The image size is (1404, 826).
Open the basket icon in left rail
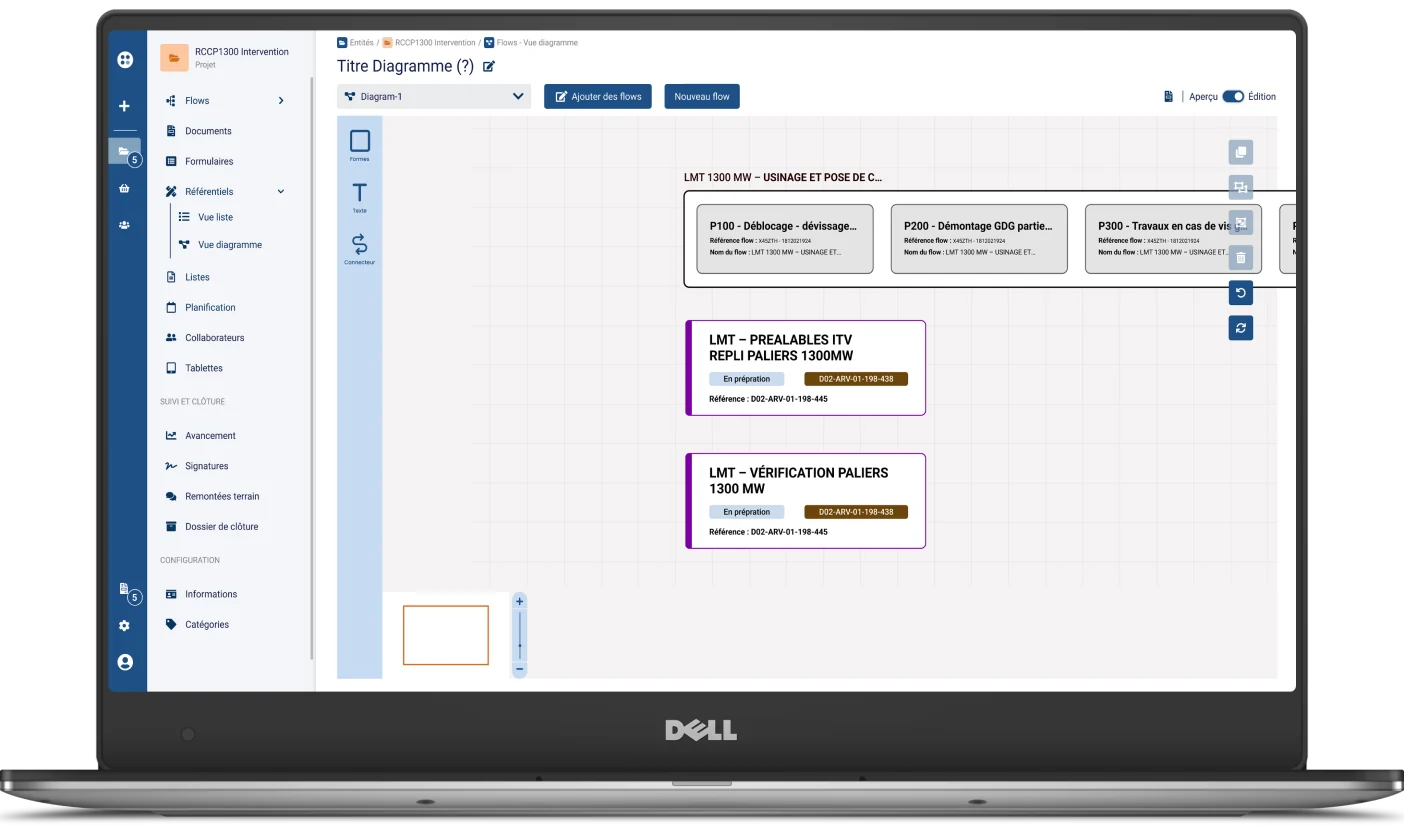coord(124,188)
